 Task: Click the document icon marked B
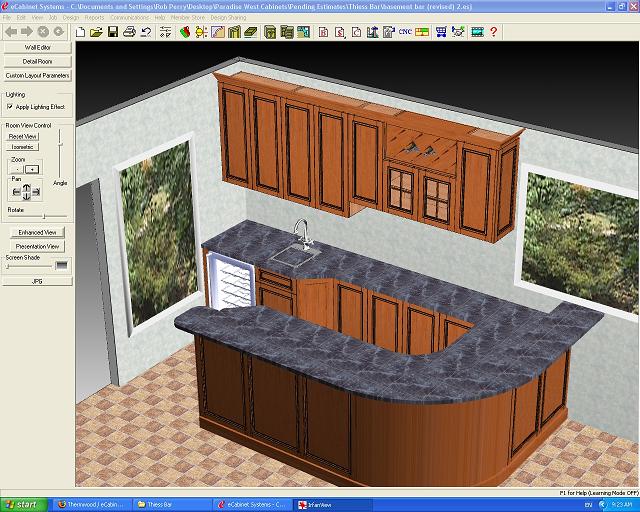click(323, 32)
